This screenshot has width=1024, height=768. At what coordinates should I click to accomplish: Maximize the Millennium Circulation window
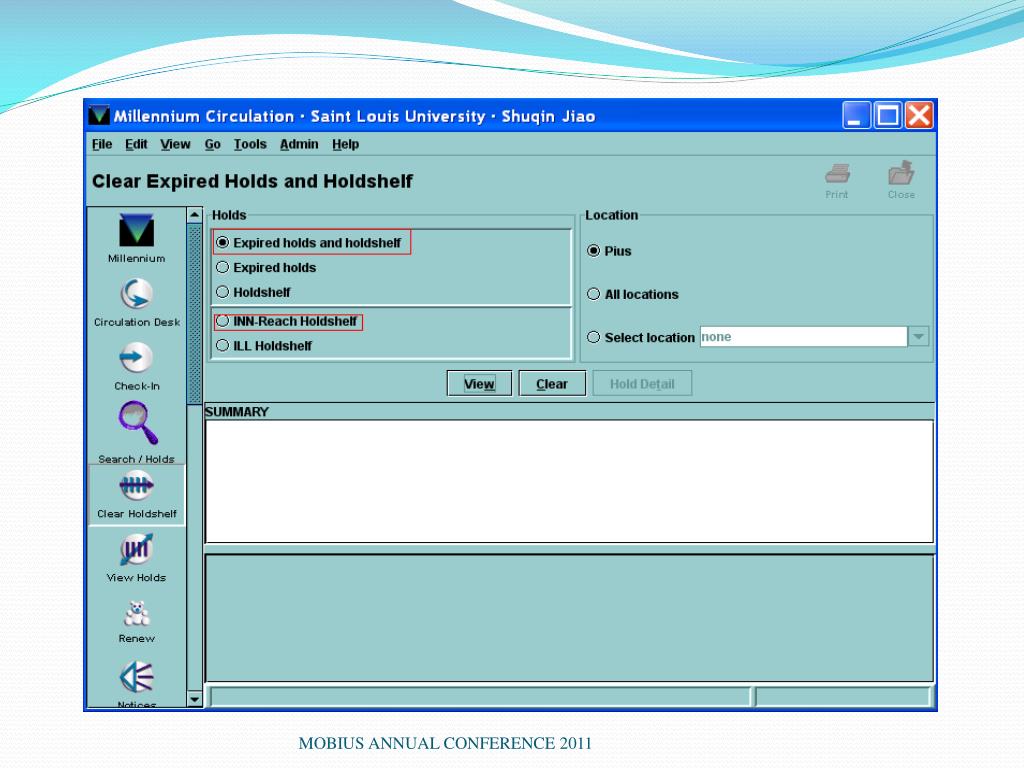click(x=888, y=116)
